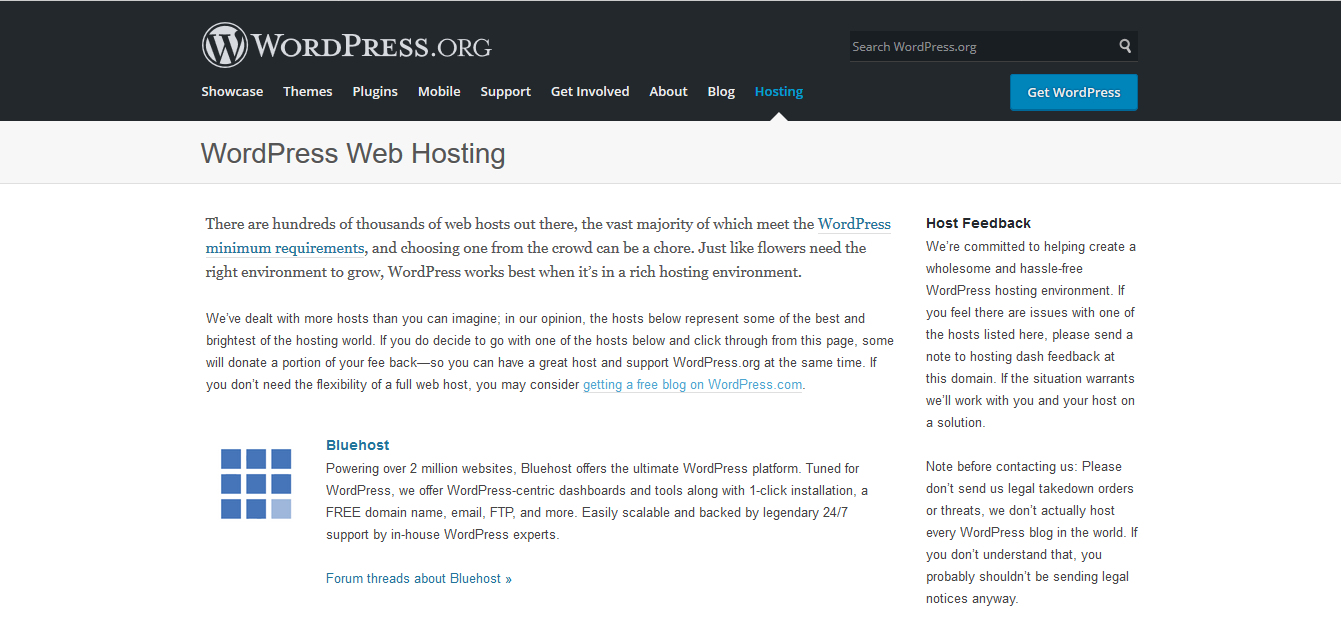
Task: Select the Hosting nav item
Action: (779, 91)
